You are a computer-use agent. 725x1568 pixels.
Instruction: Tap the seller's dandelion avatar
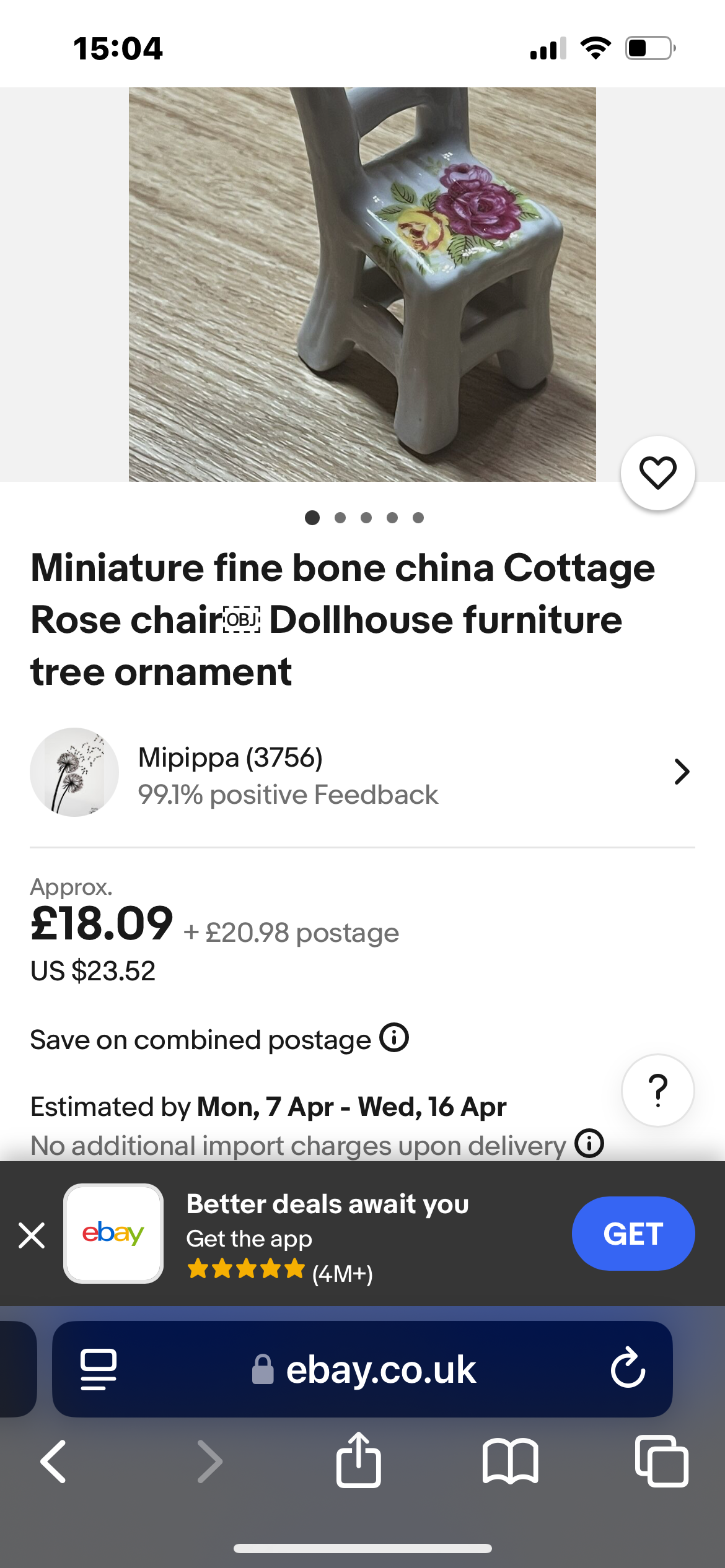point(74,772)
